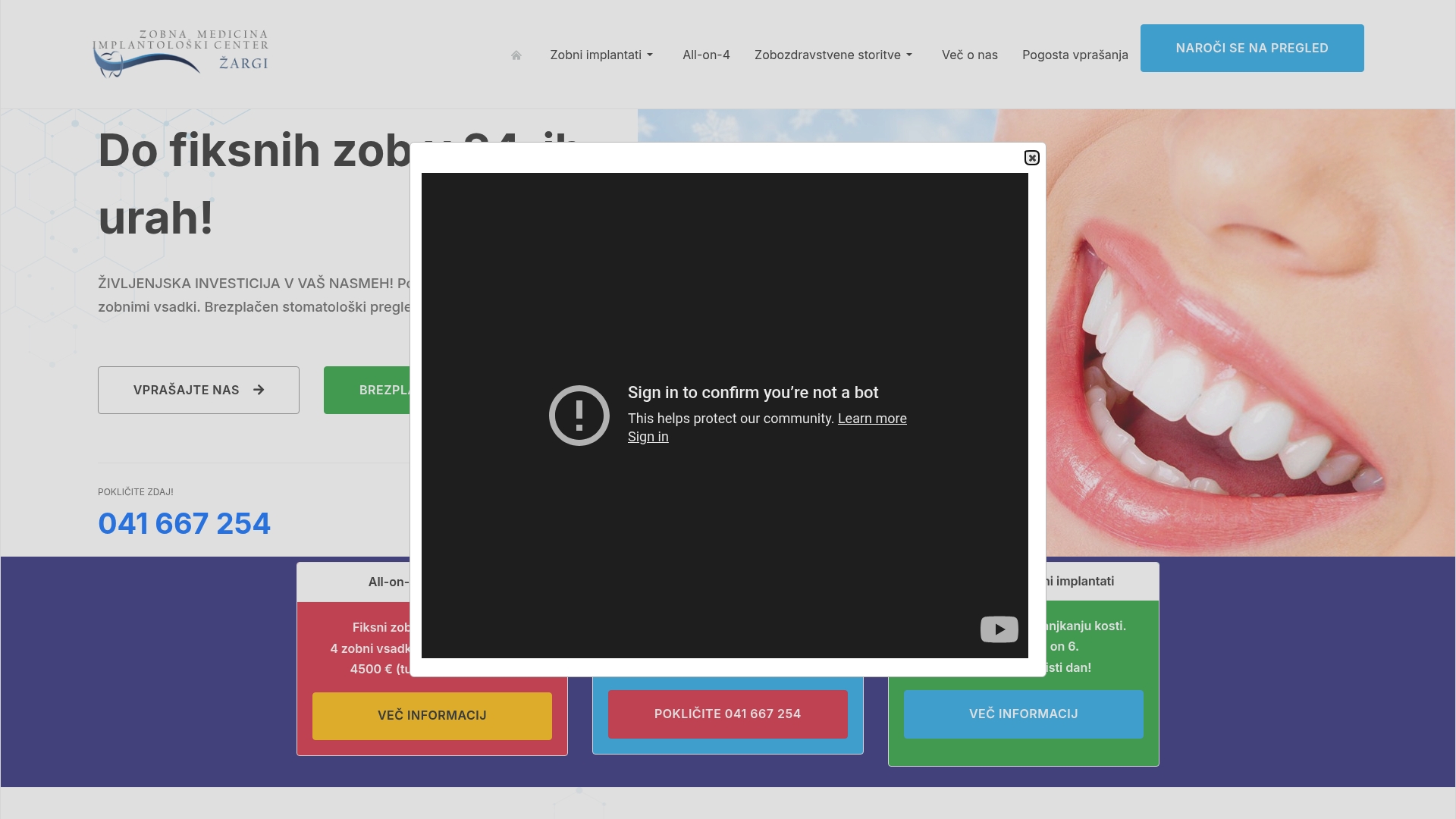This screenshot has width=1456, height=819.
Task: Call the 041 667 254 phone number link
Action: pos(184,522)
